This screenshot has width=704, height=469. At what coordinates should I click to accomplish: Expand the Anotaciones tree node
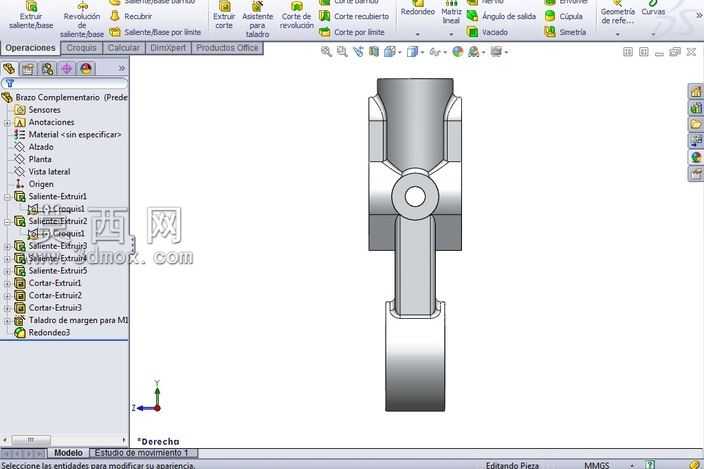[7, 123]
